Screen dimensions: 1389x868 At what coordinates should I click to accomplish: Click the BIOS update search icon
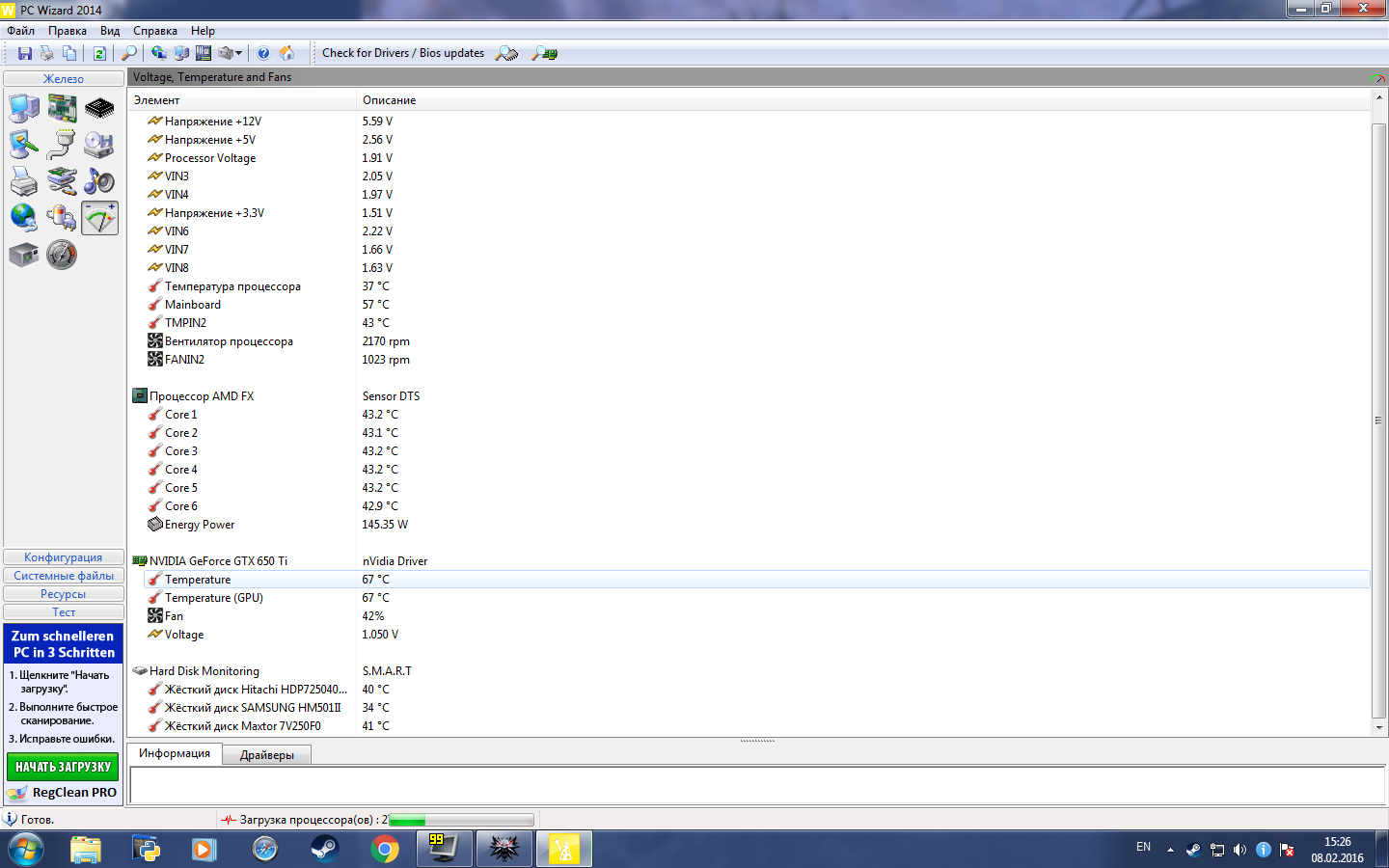click(545, 53)
